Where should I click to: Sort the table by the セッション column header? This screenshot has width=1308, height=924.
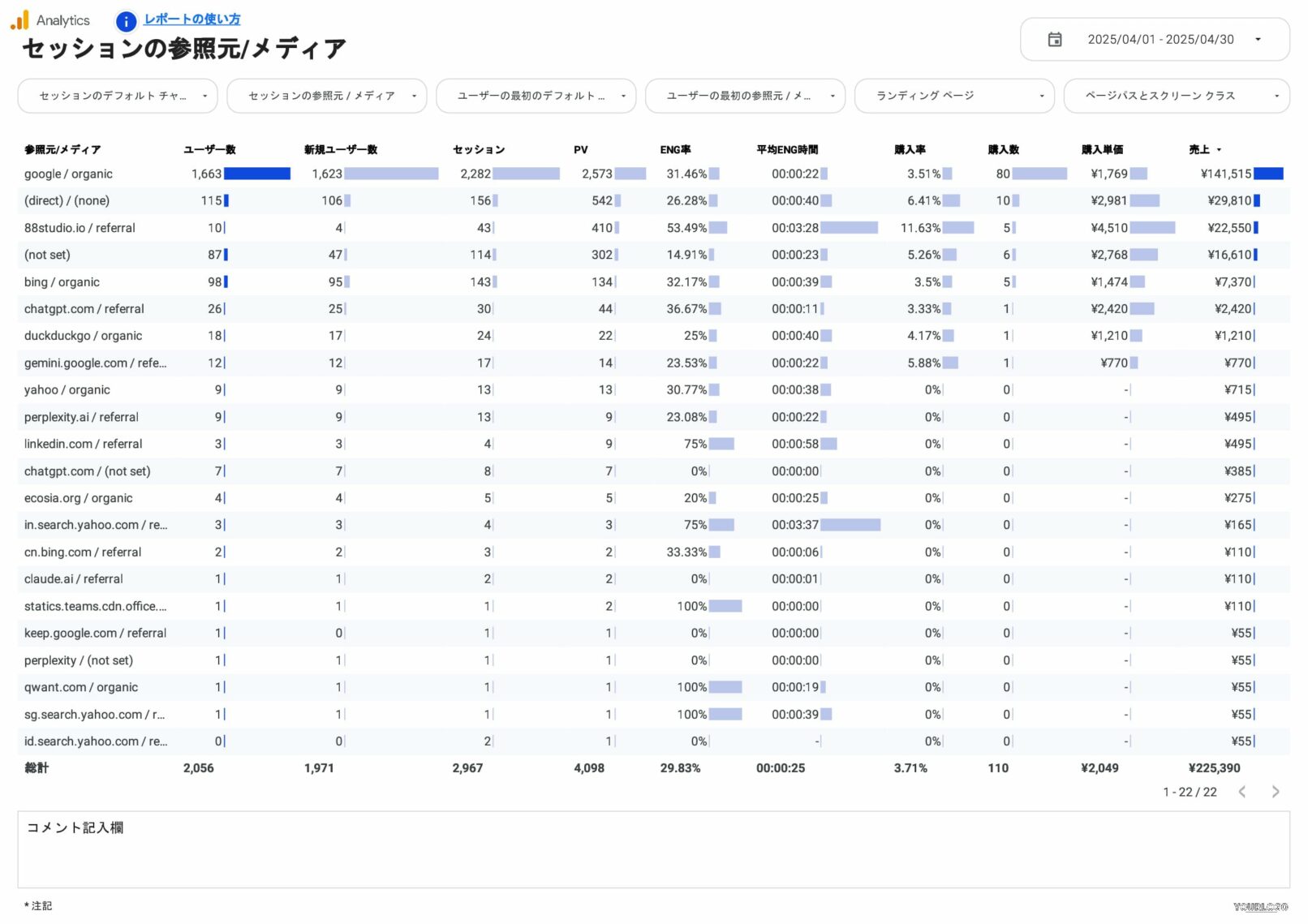pyautogui.click(x=479, y=149)
